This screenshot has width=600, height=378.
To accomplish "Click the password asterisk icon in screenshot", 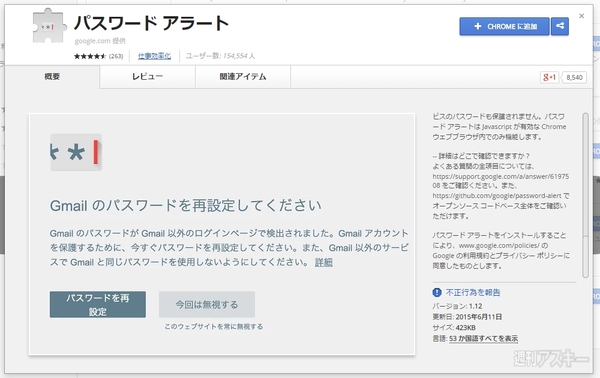I will 76,152.
